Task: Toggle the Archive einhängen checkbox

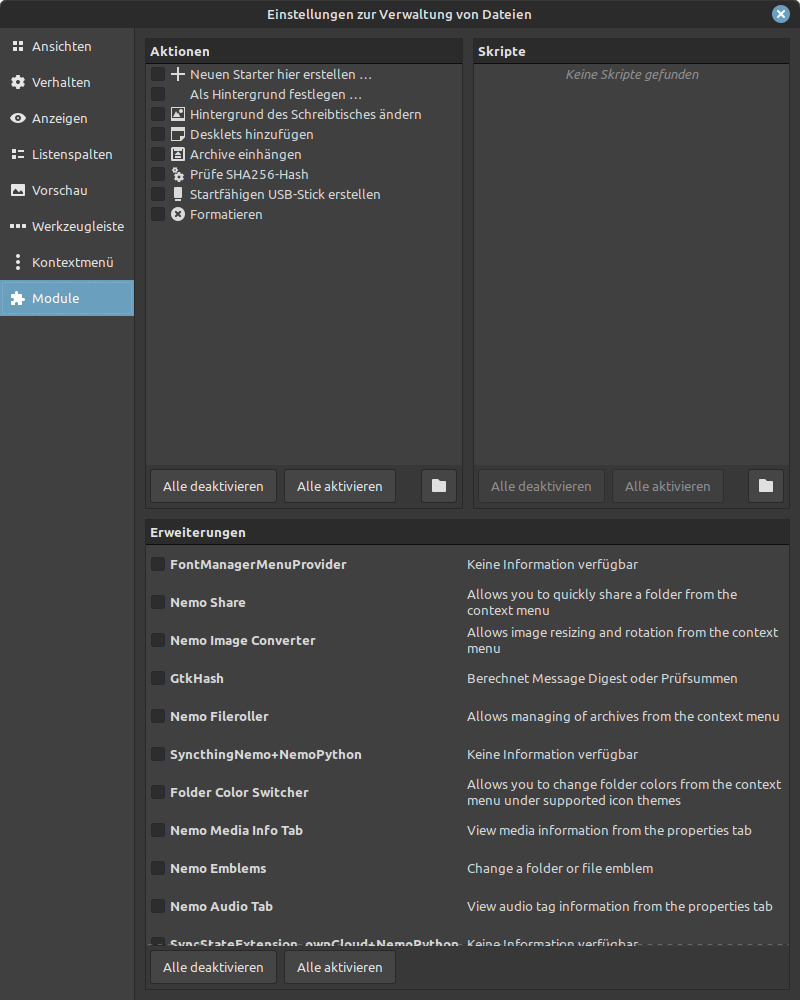Action: pyautogui.click(x=158, y=154)
